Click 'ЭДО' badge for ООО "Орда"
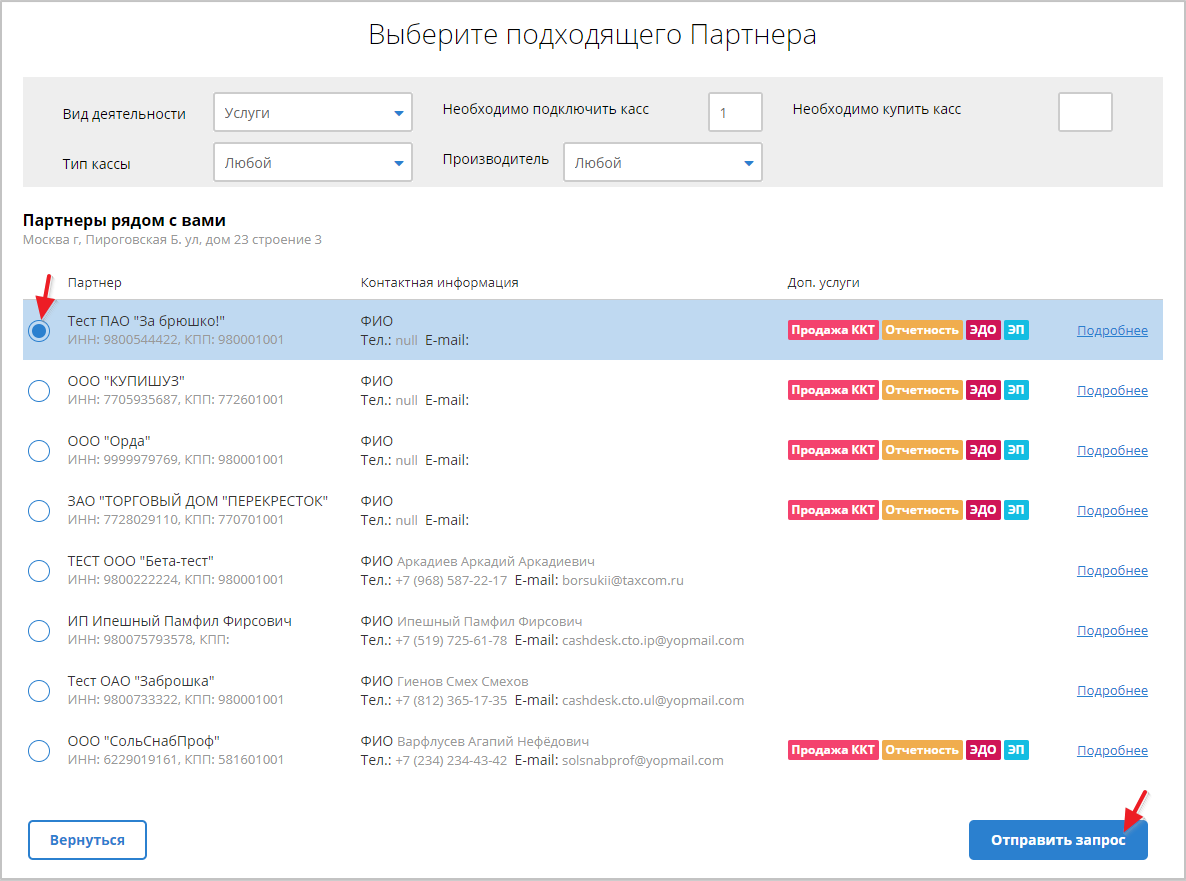1186x881 pixels. (983, 450)
